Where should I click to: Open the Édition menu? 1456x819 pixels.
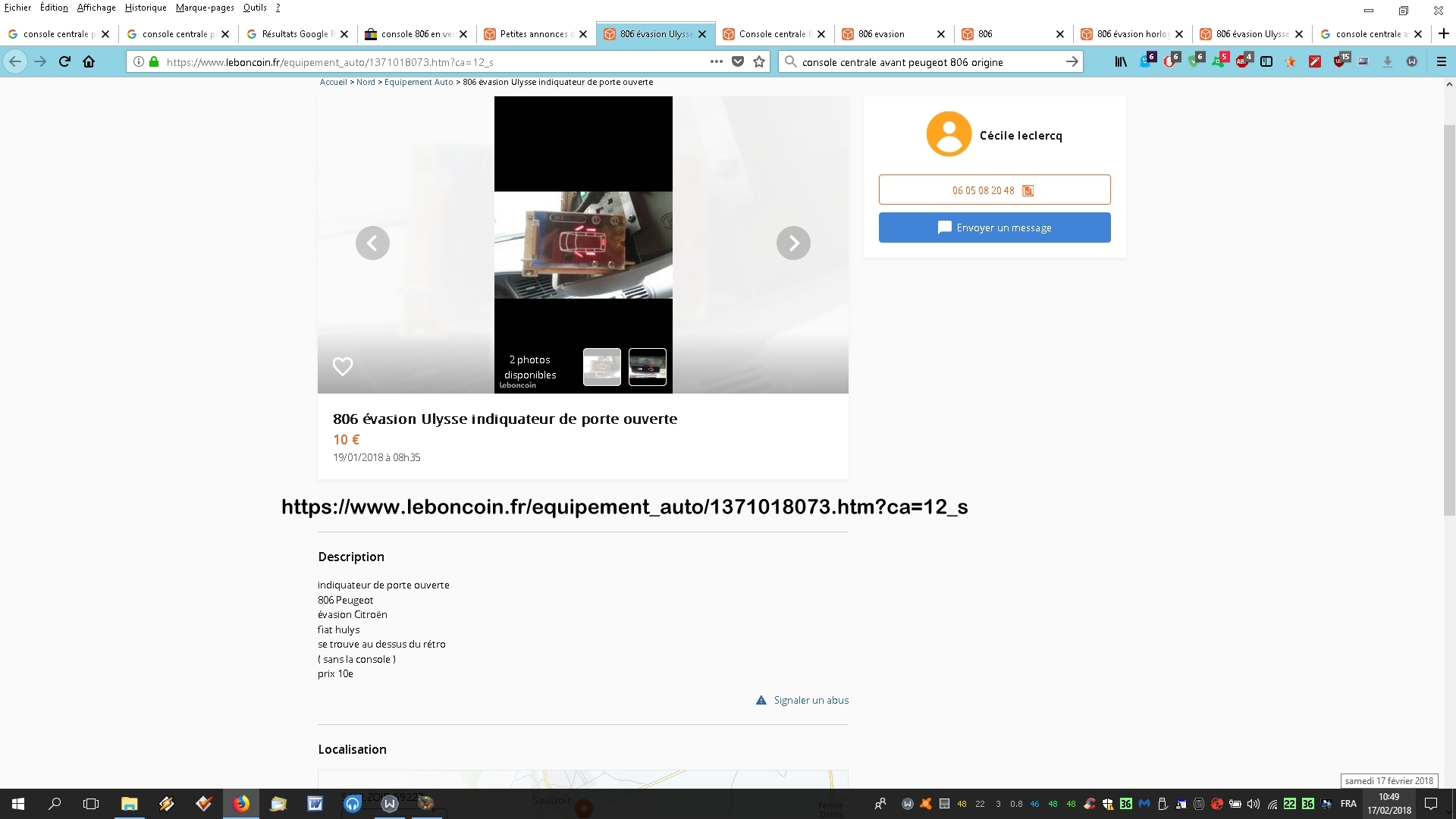point(54,8)
